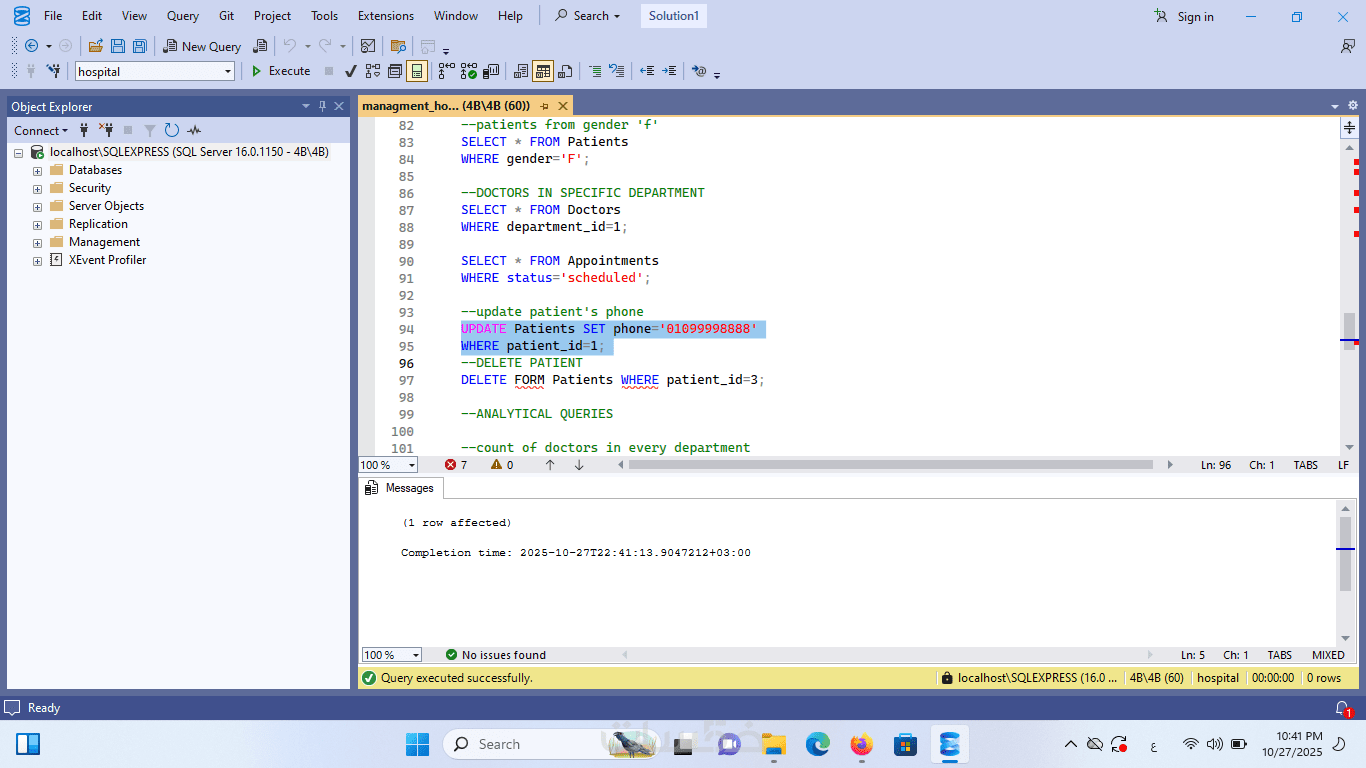Viewport: 1366px width, 768px height.
Task: Open Activity Monitor from Object Explorer toolbar
Action: point(194,130)
